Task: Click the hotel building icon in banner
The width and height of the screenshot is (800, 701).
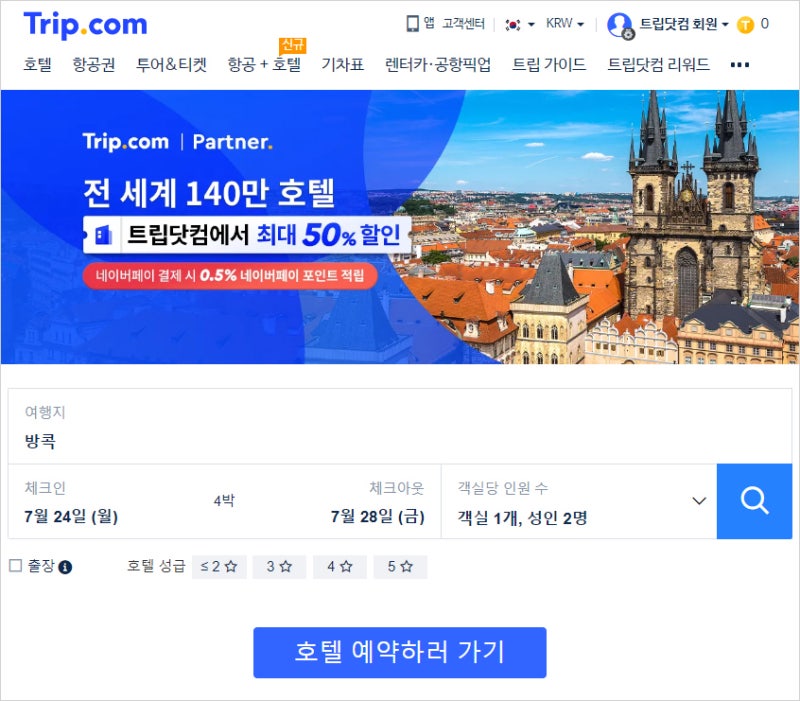Action: (x=103, y=235)
